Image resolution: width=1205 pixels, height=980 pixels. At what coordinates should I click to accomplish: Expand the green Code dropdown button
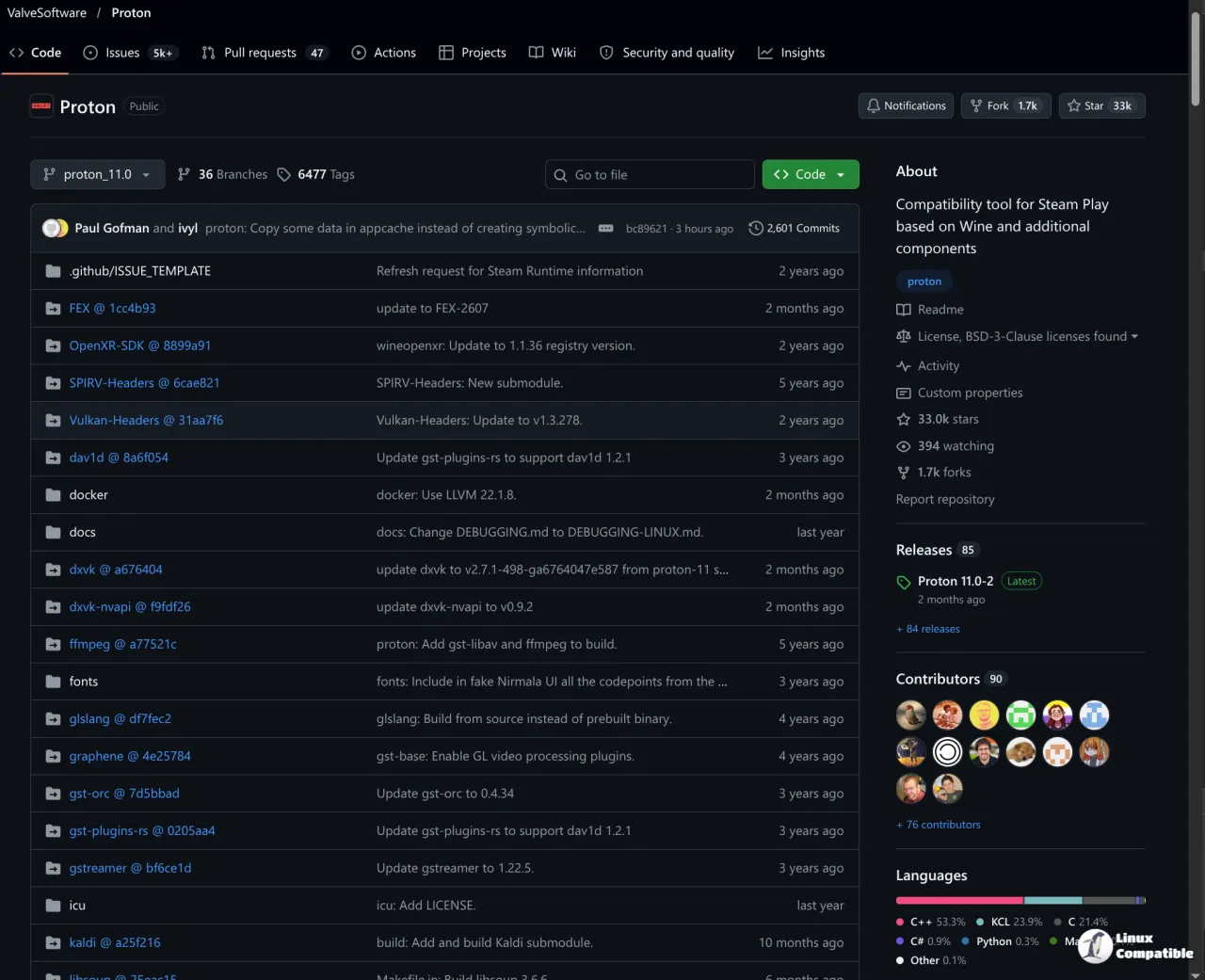811,174
